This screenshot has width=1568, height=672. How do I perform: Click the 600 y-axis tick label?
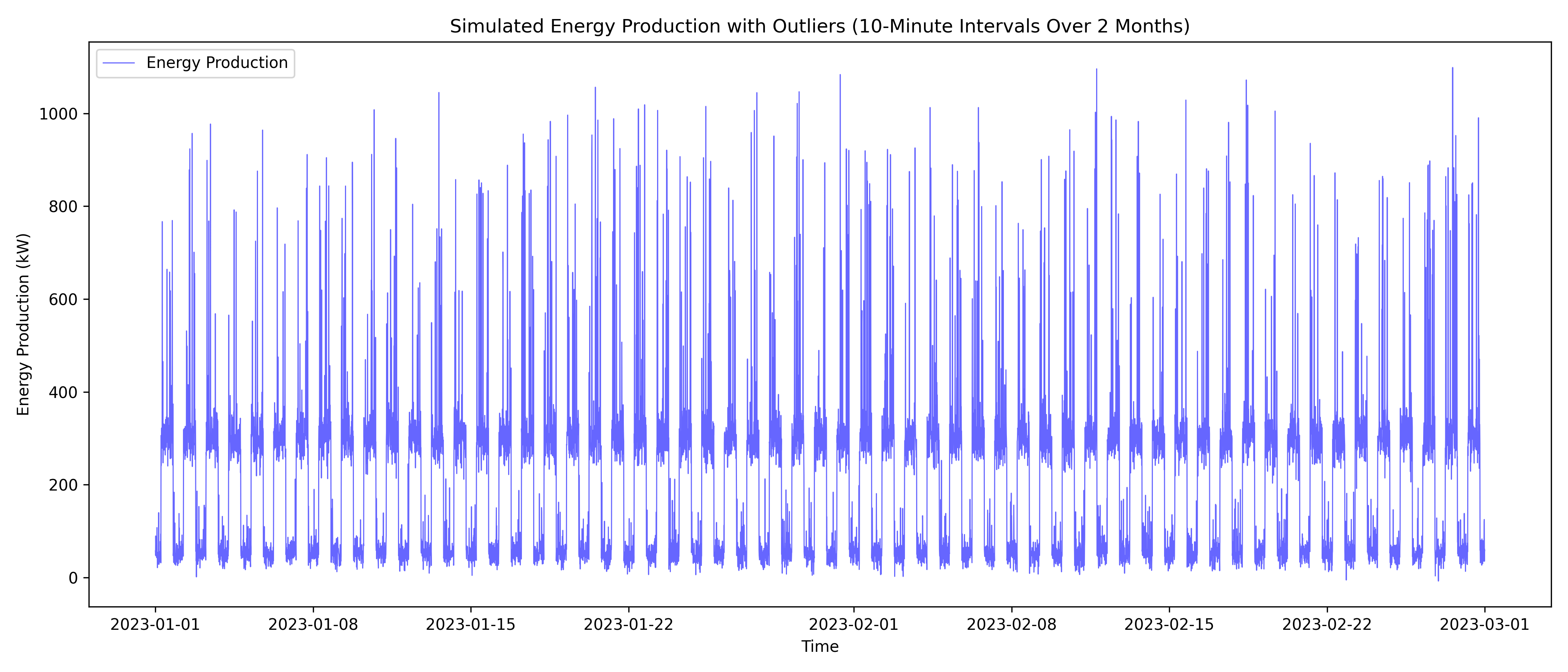[x=63, y=299]
